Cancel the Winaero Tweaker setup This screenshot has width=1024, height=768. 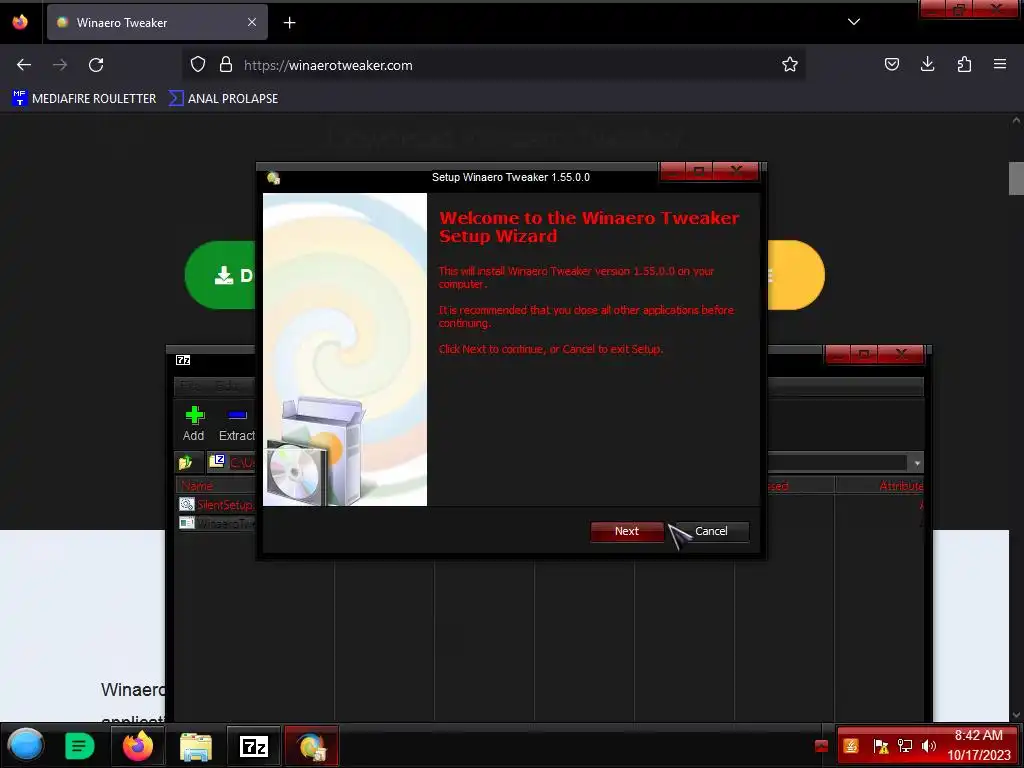click(711, 531)
